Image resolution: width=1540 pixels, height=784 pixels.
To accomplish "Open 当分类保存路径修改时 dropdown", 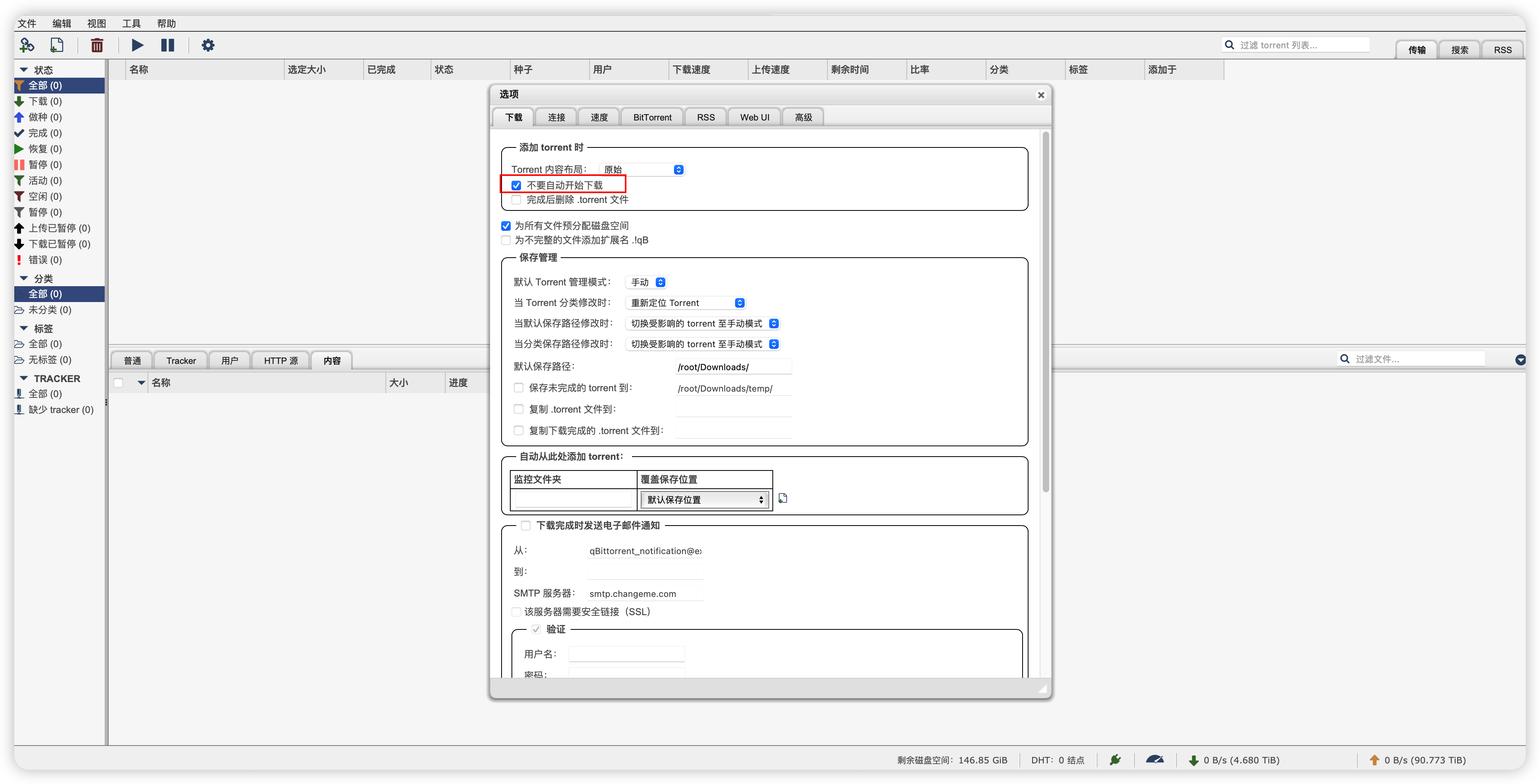I will click(703, 344).
